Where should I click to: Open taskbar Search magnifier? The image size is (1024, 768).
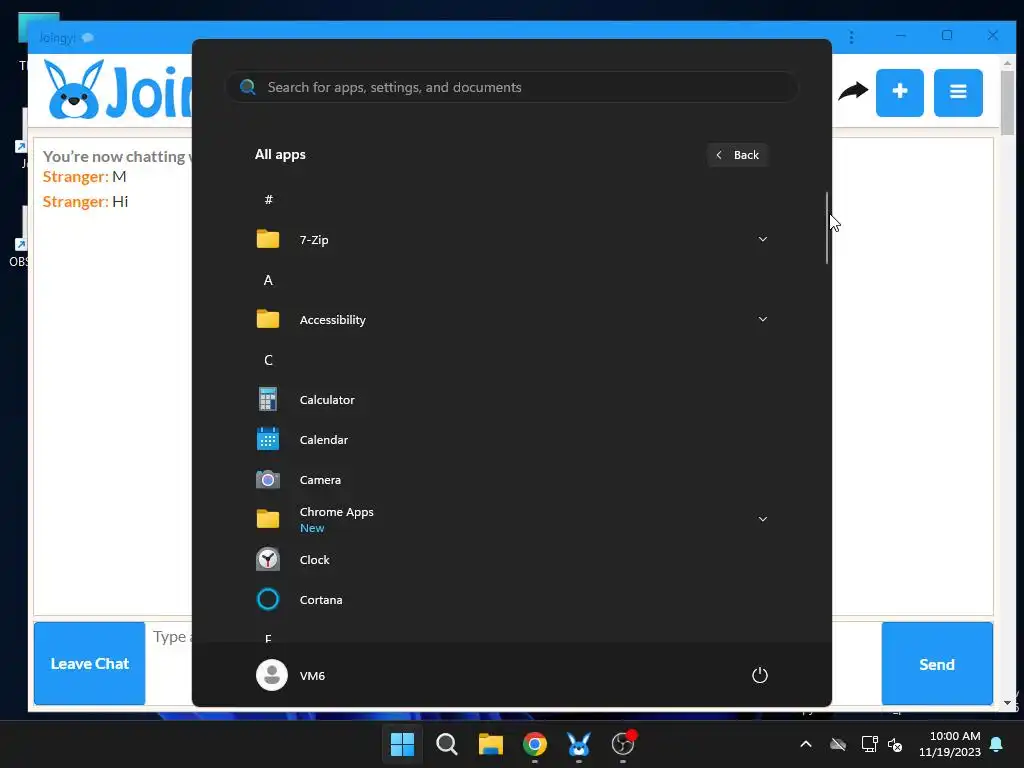(447, 744)
